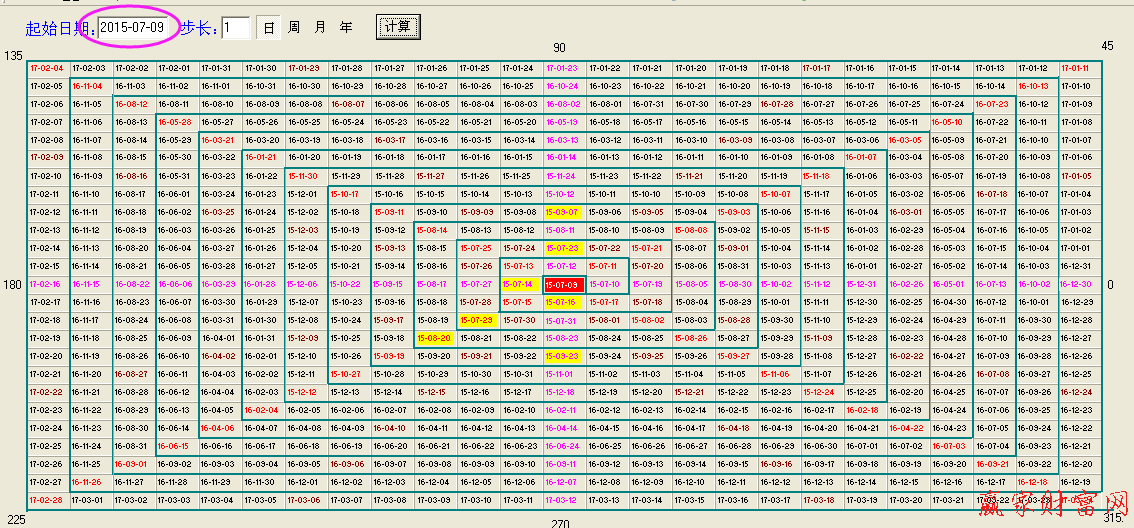Viewport: 1134px width, 528px height.
Task: Click the yellow cell 15-07-14
Action: tap(518, 285)
